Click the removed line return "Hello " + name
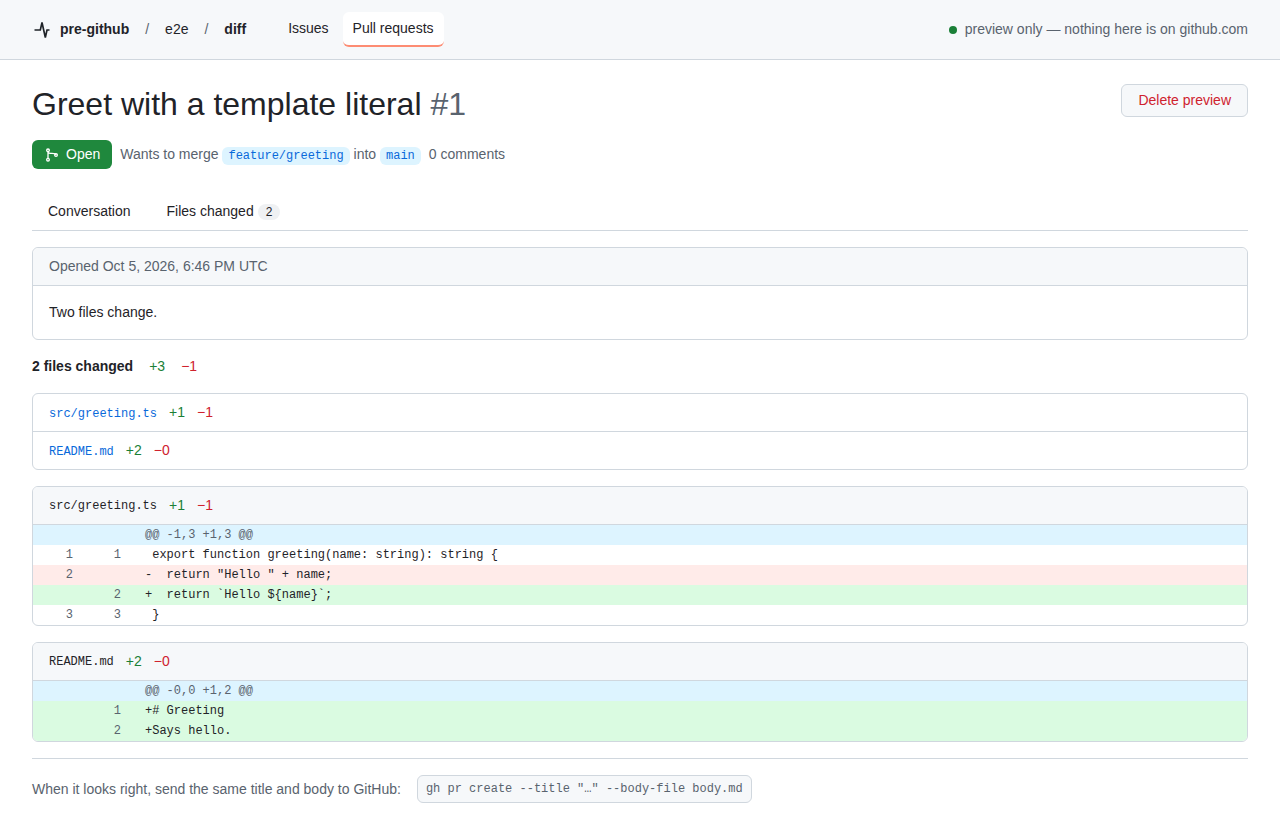Viewport: 1280px width, 827px height. (640, 574)
